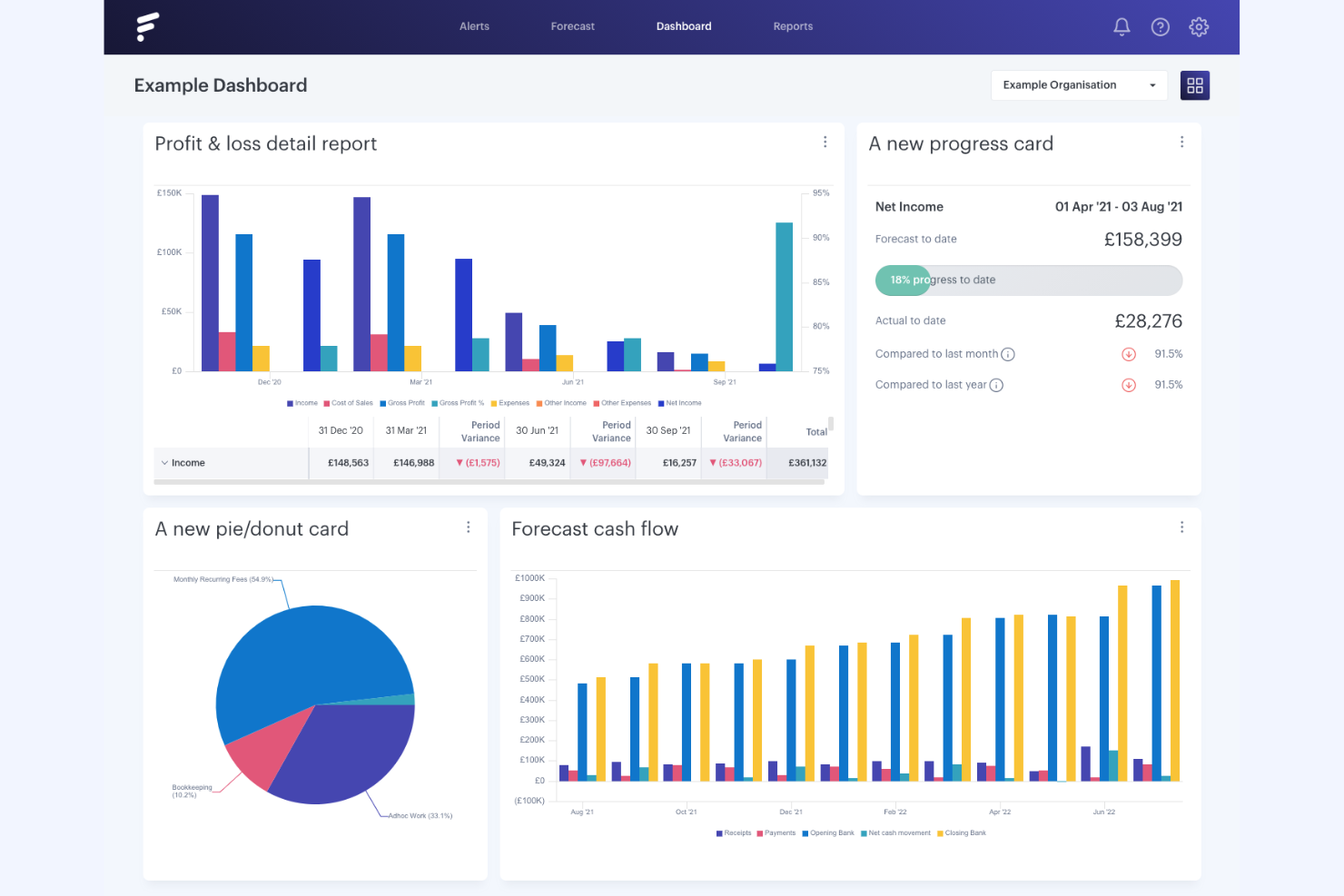Open the notifications bell icon
The image size is (1344, 896).
1122,26
